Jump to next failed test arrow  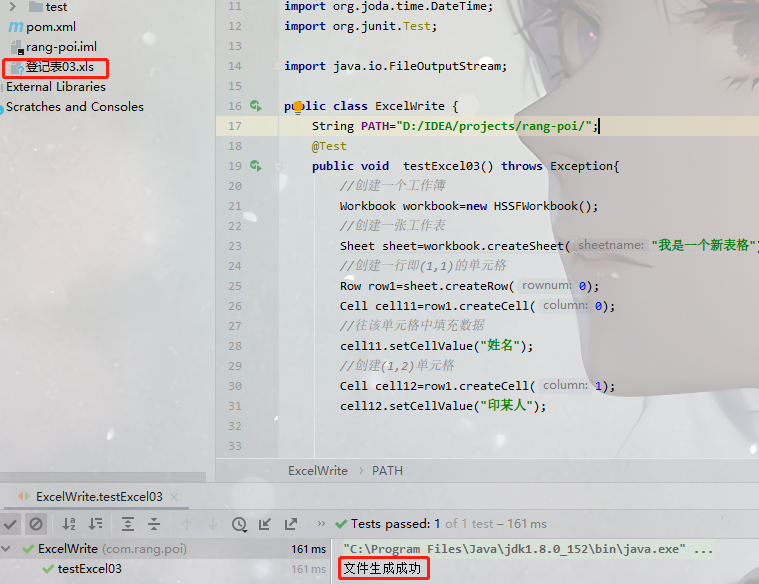point(213,524)
